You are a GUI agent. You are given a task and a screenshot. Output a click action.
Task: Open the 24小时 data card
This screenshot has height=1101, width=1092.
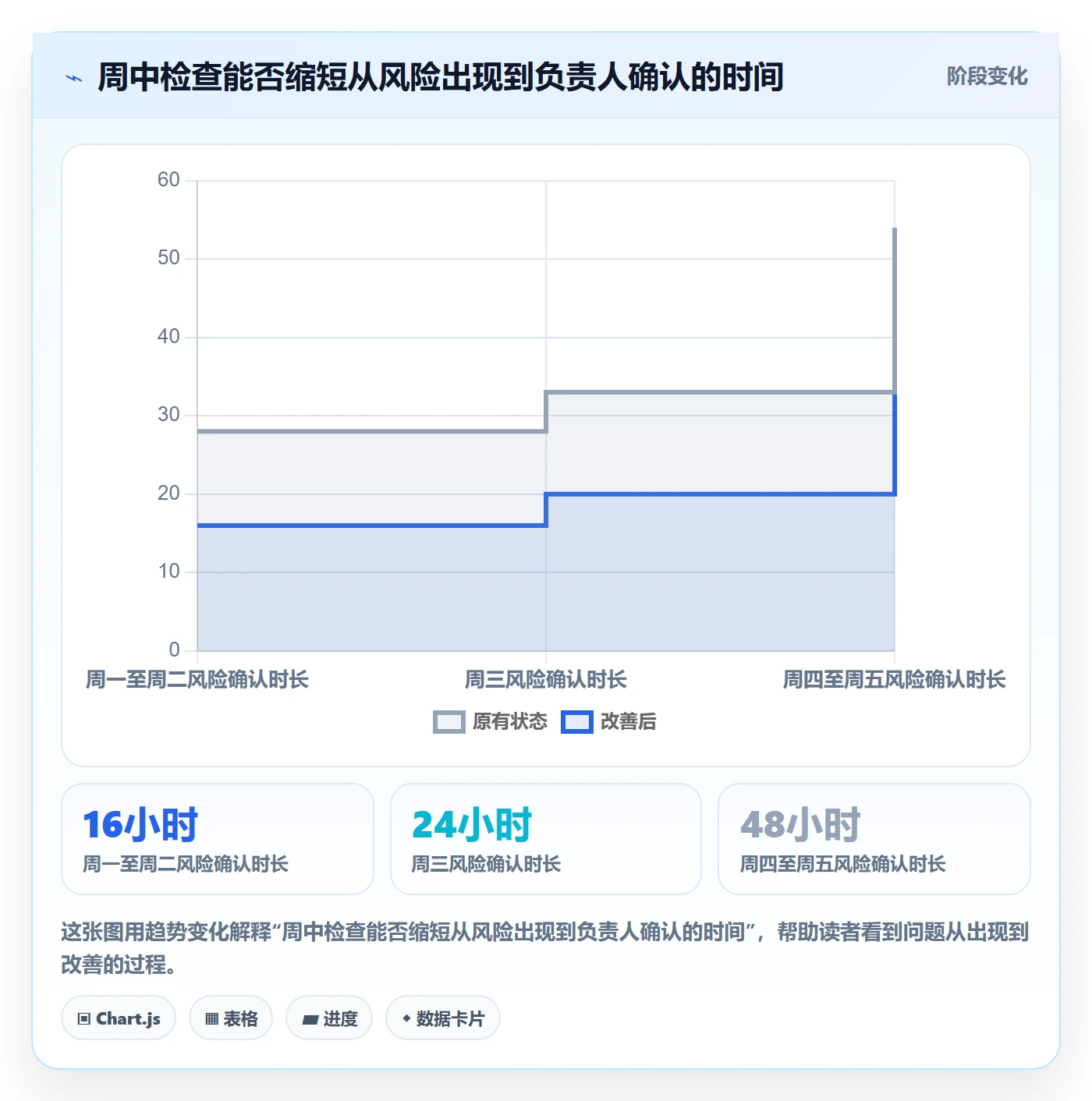point(546,839)
